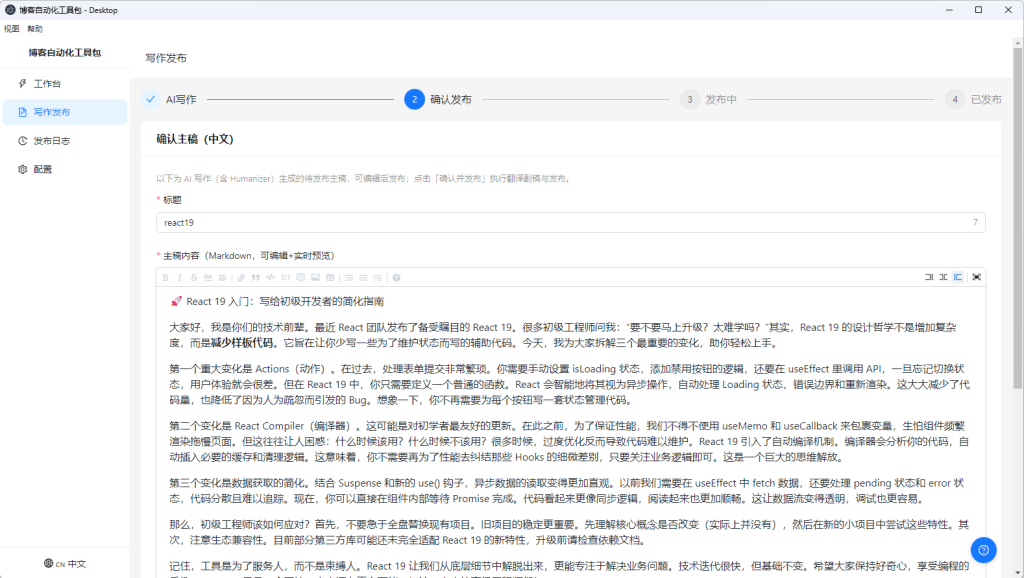The width and height of the screenshot is (1024, 578).
Task: Switch editor to preview-only mode
Action: point(957,277)
